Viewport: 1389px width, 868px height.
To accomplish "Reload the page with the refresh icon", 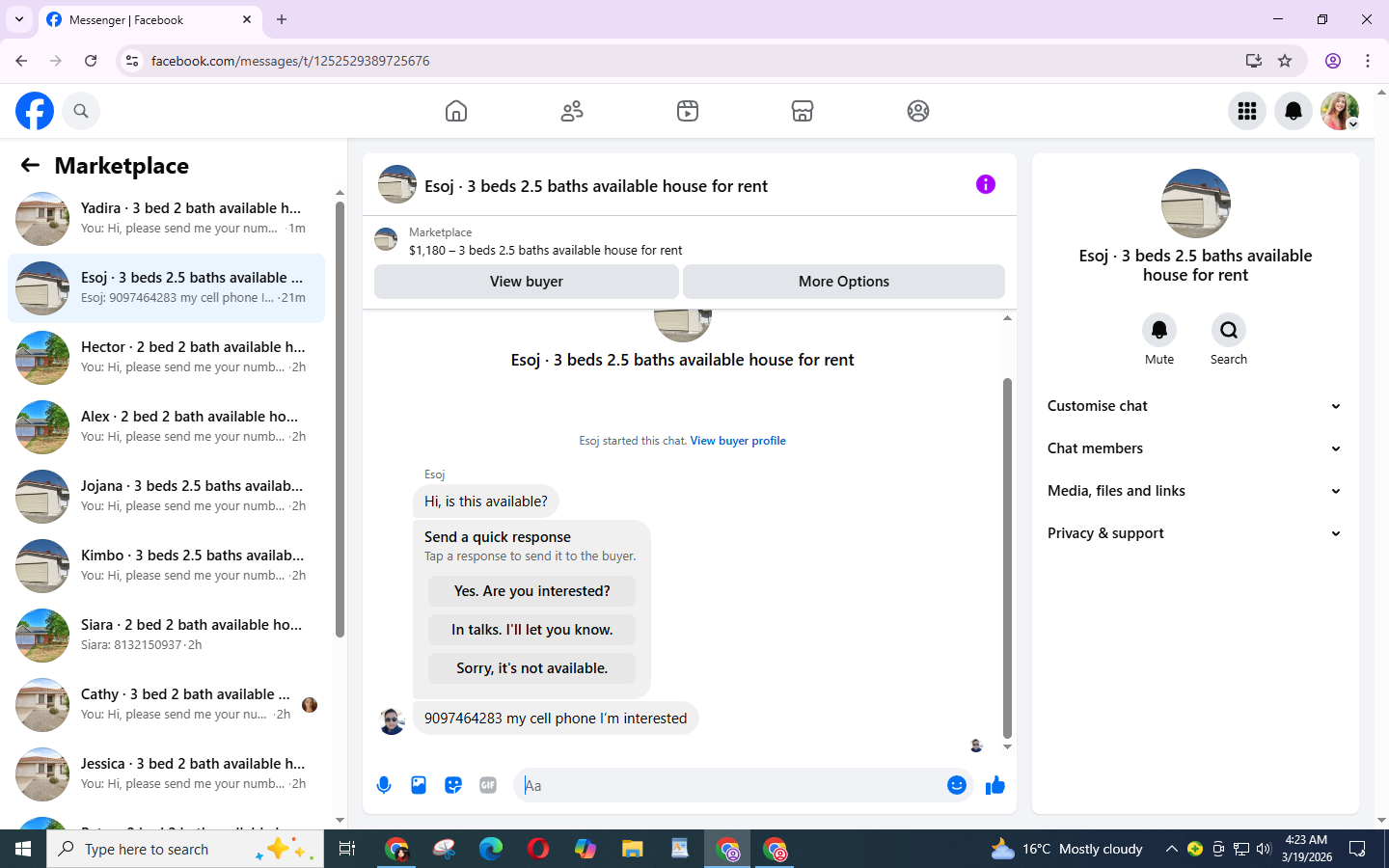I will (91, 61).
